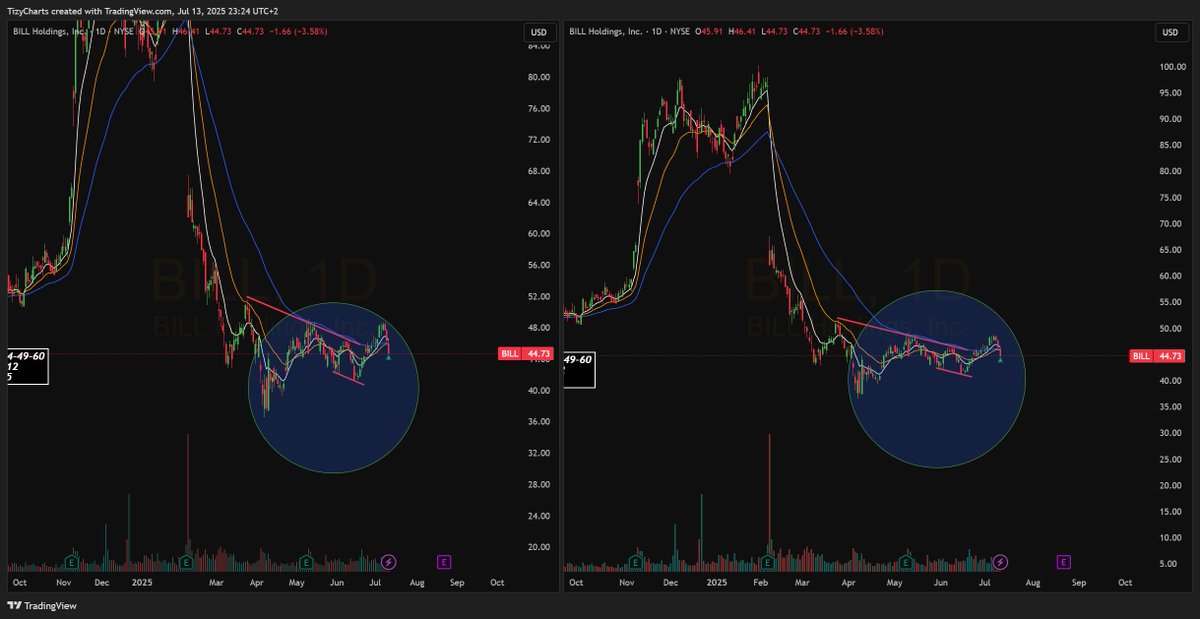Click the Aug label on left chart time axis
Screen dimensions: 1200x619
417,581
